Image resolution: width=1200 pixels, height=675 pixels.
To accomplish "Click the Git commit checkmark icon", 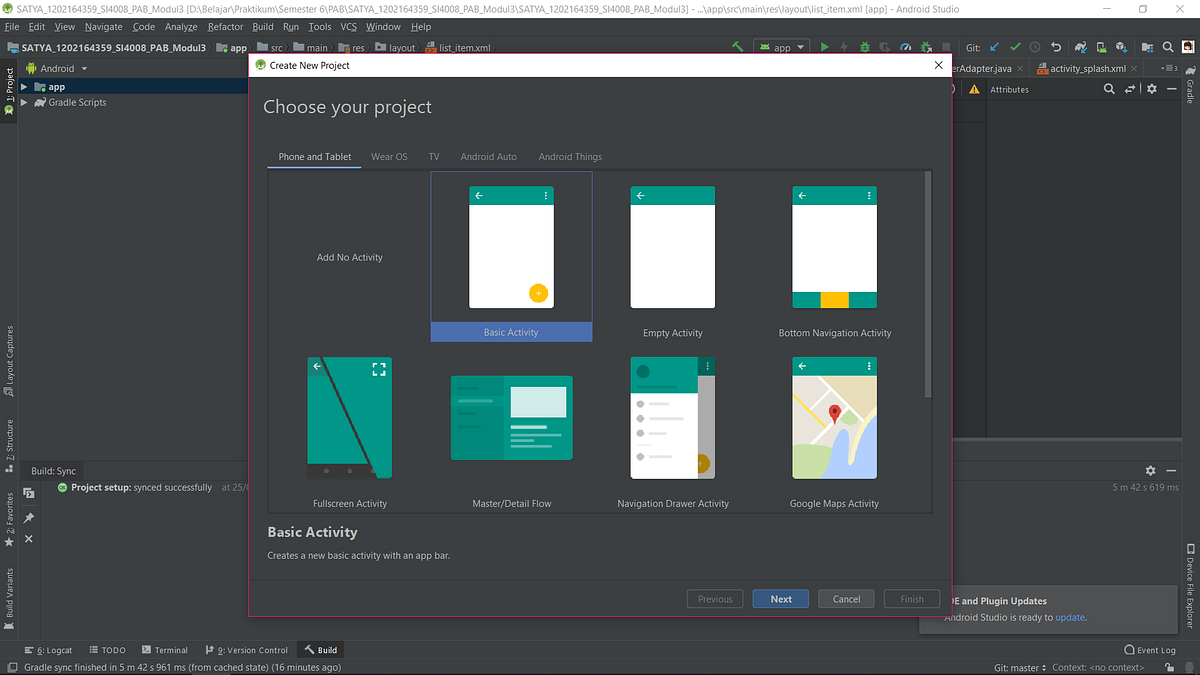I will [1014, 47].
